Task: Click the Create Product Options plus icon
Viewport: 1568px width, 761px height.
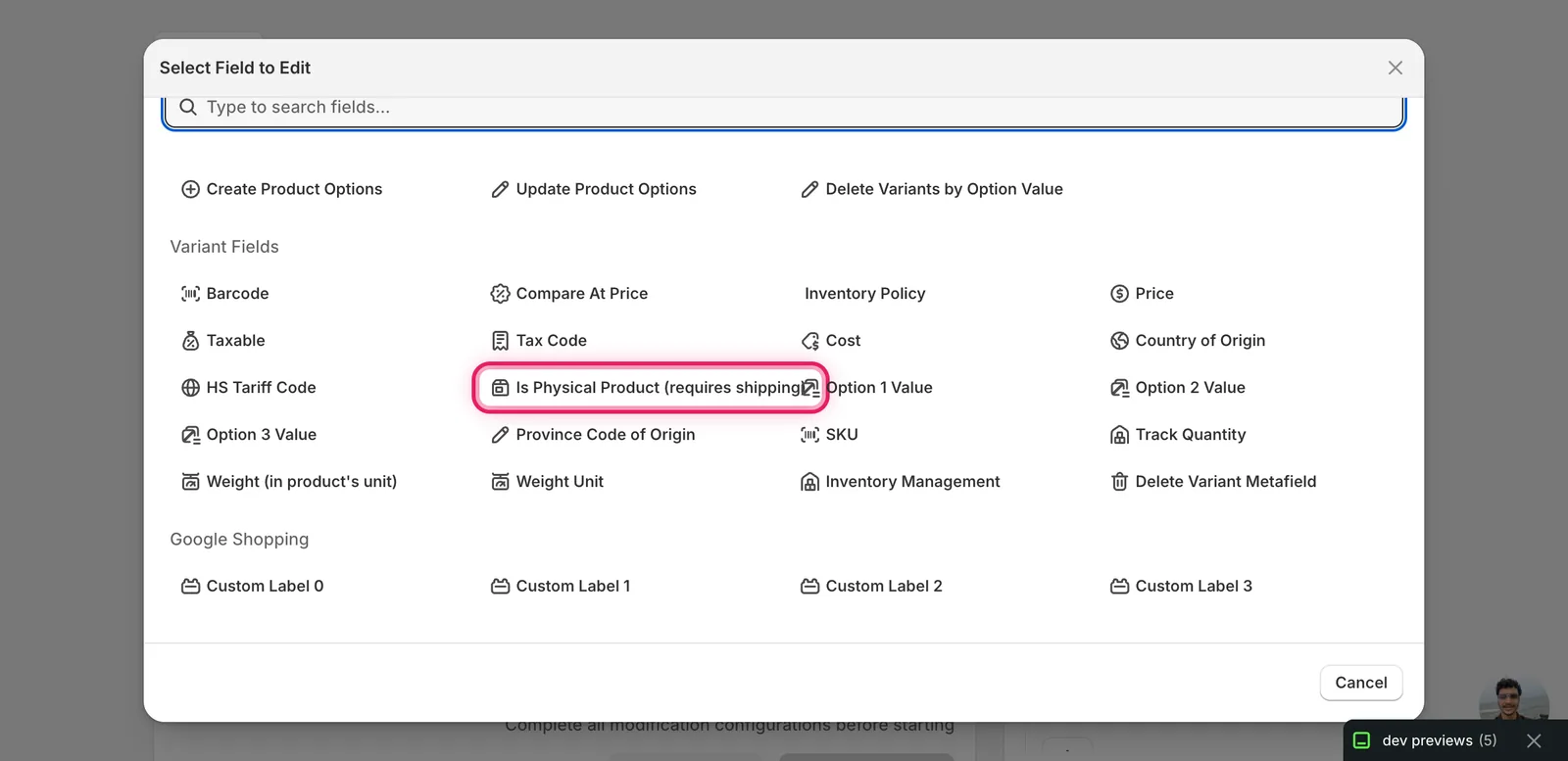Action: 190,189
